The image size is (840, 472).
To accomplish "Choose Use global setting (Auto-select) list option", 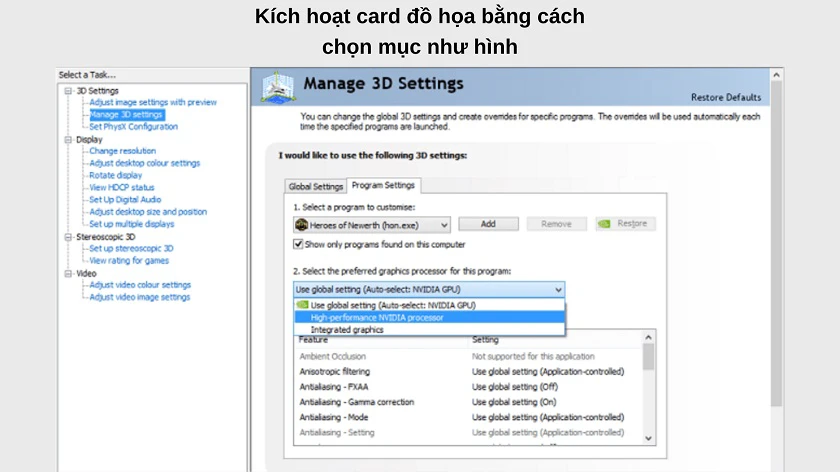I will click(429, 305).
